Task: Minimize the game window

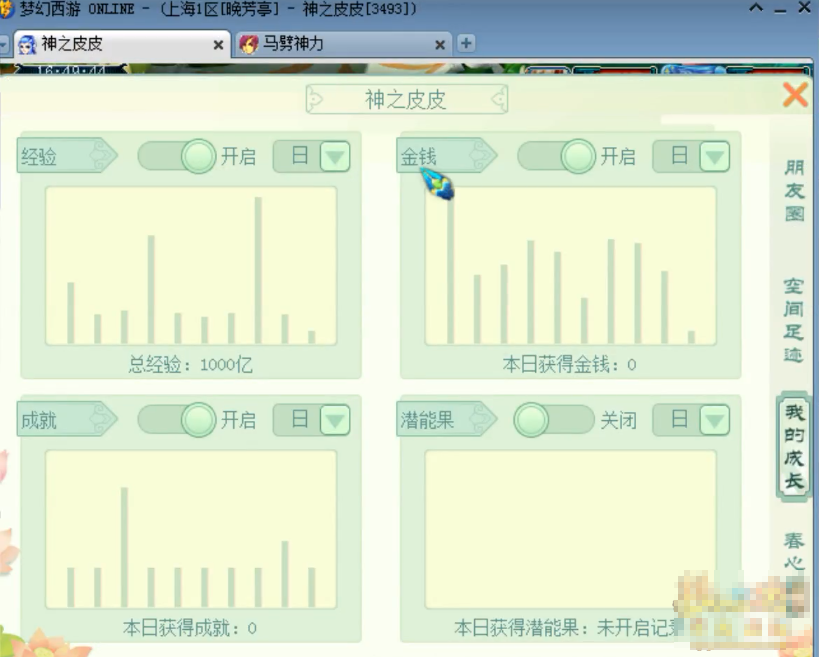Action: [780, 10]
